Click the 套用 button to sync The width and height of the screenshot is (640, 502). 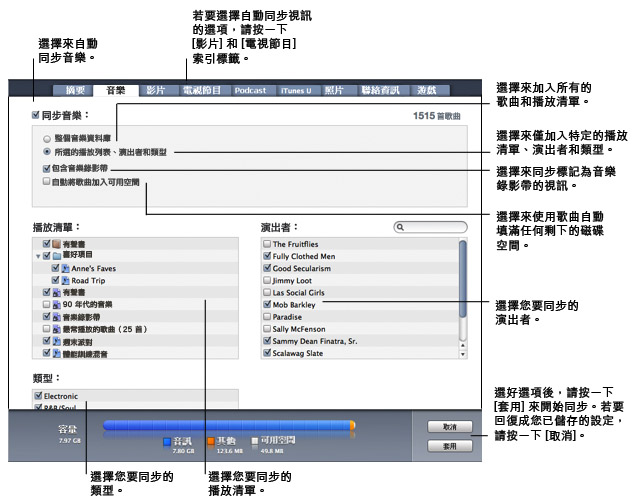pos(449,446)
